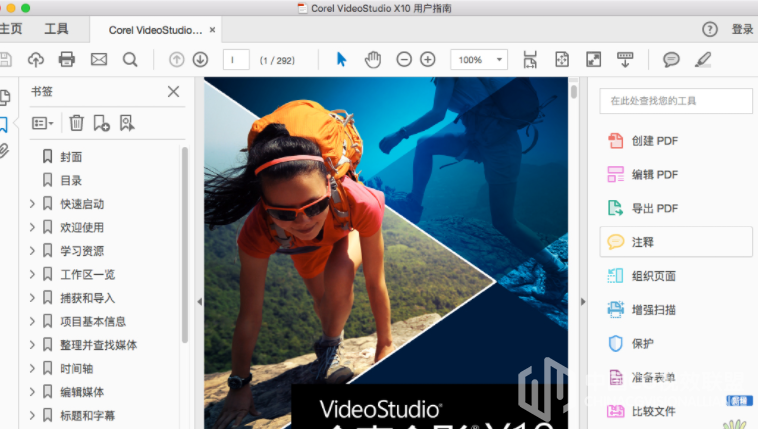Screen dimensions: 758x429
Task: Delete selected bookmark with trash icon
Action: 76,123
